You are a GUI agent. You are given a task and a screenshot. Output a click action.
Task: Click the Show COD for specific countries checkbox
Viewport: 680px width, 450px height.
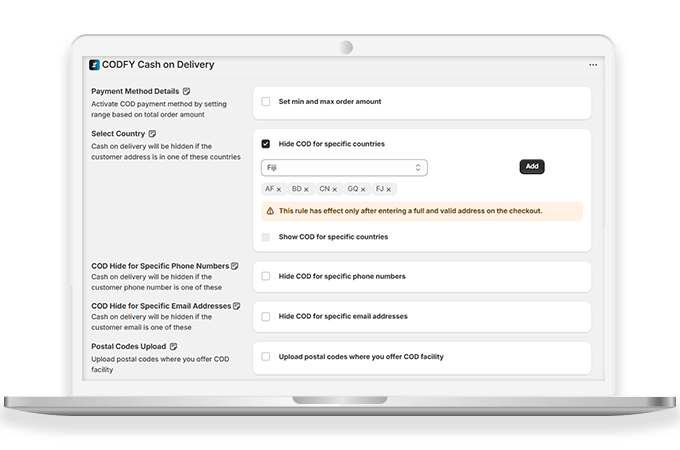tap(266, 237)
